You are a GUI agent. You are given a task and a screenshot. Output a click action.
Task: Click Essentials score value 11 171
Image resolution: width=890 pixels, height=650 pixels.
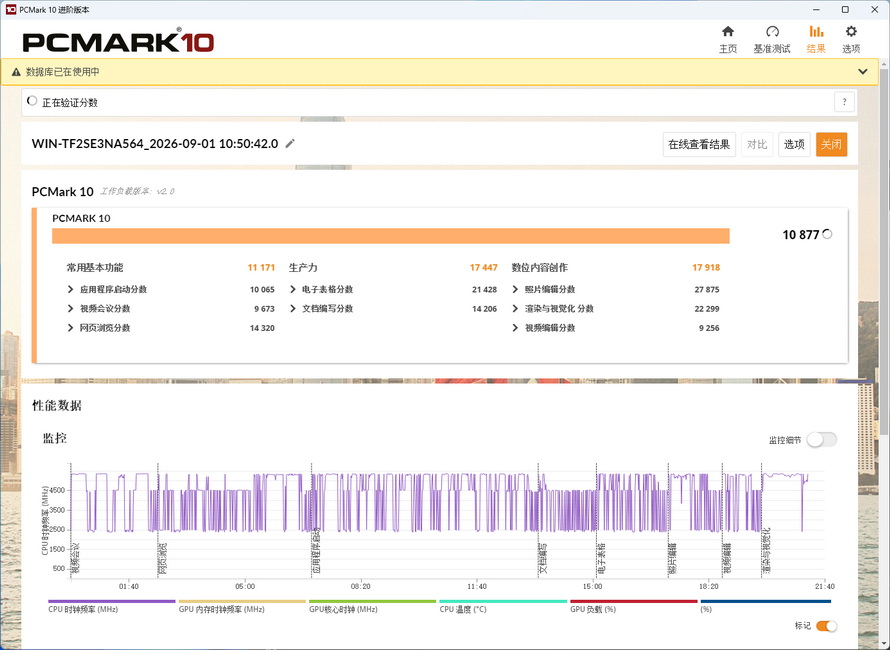coord(261,267)
